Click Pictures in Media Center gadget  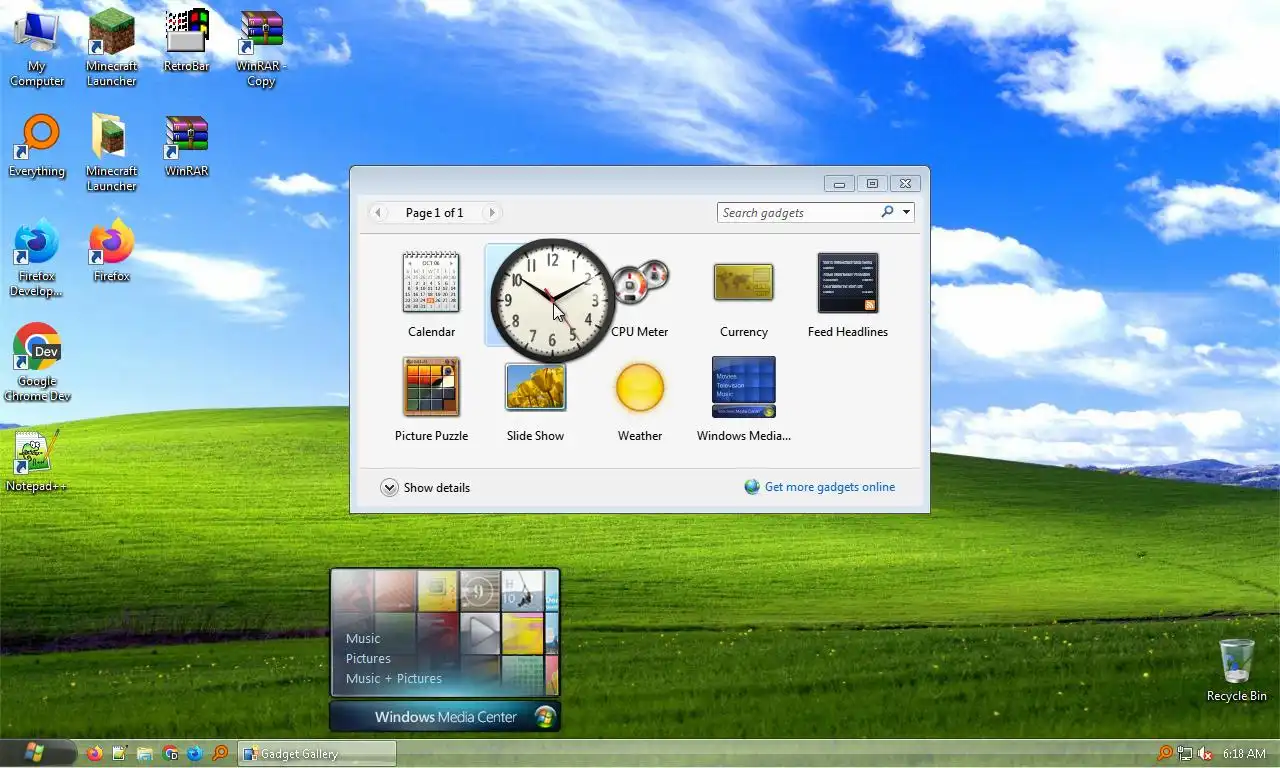click(x=368, y=658)
